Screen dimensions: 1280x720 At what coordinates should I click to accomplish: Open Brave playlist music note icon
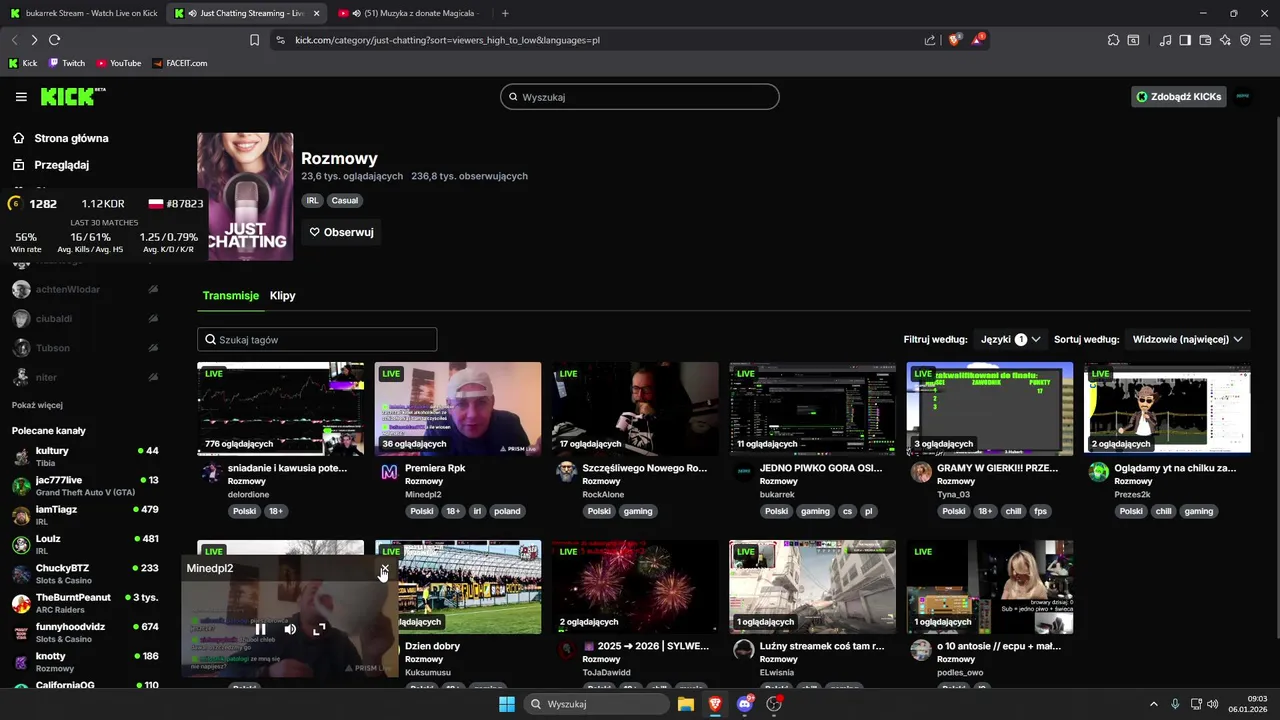point(1165,40)
